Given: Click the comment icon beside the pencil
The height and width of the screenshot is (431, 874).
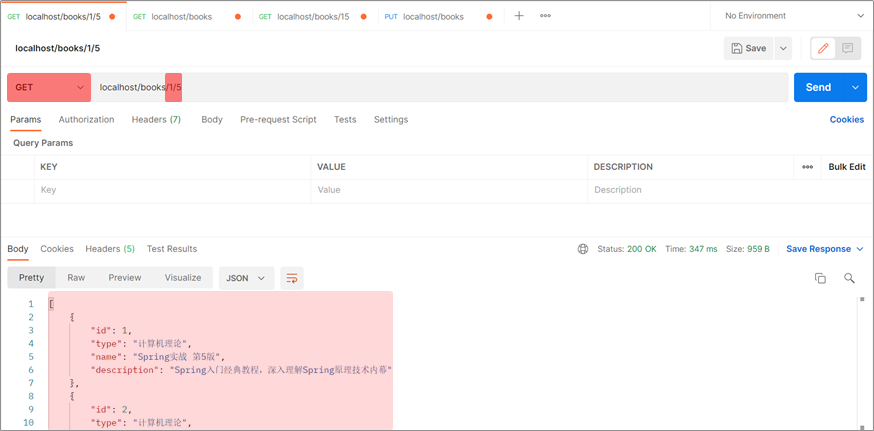Looking at the screenshot, I should tap(848, 48).
